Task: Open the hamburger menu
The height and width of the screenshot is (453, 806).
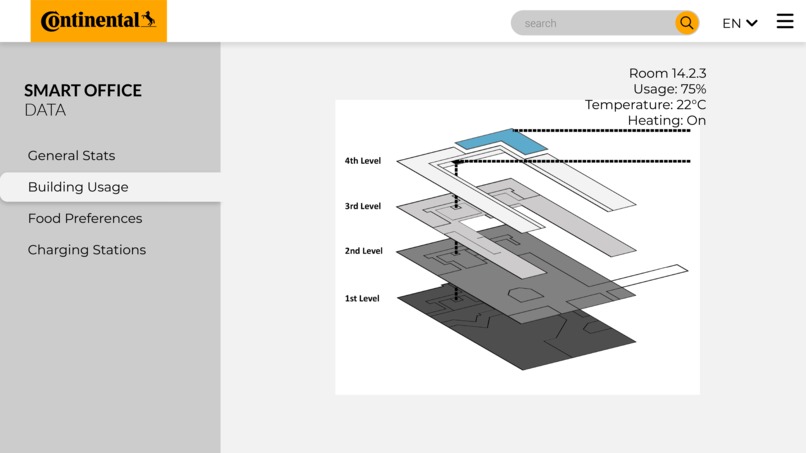Action: coord(785,21)
